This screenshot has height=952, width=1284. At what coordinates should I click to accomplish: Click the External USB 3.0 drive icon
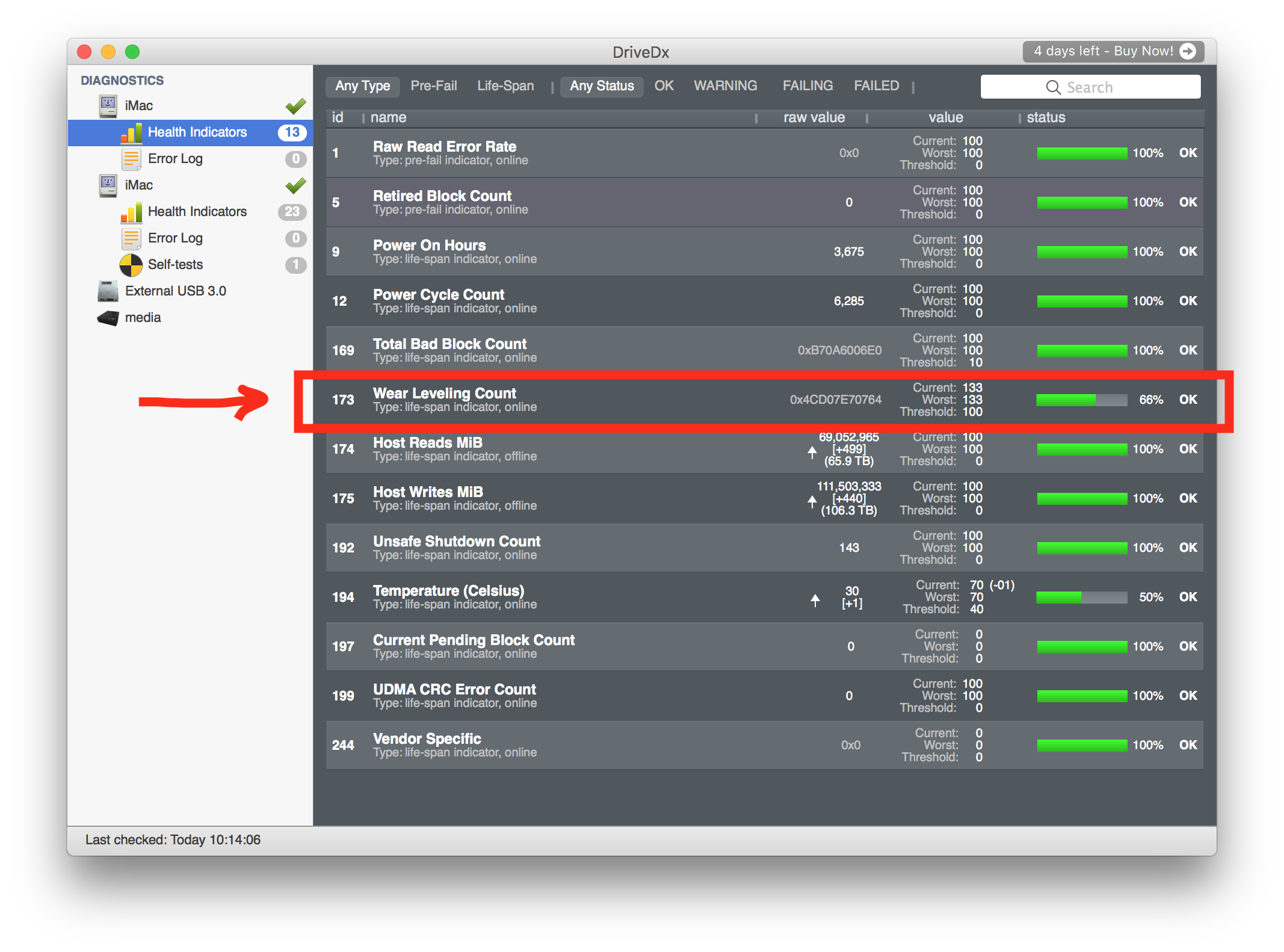[x=108, y=291]
